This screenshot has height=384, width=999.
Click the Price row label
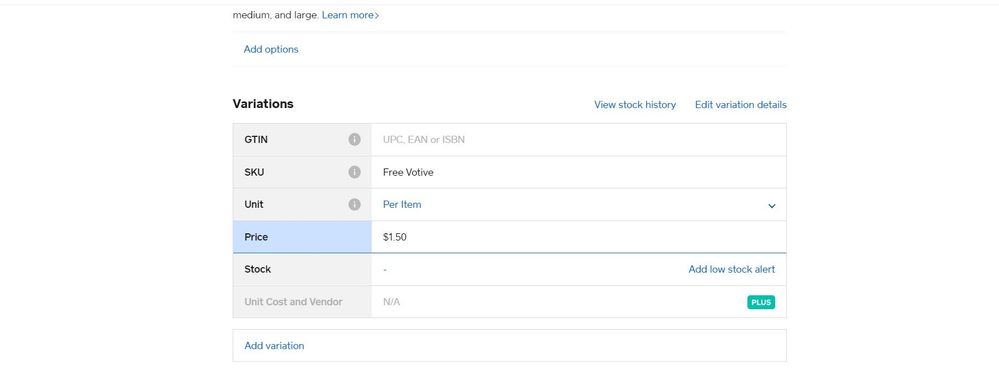click(x=256, y=237)
